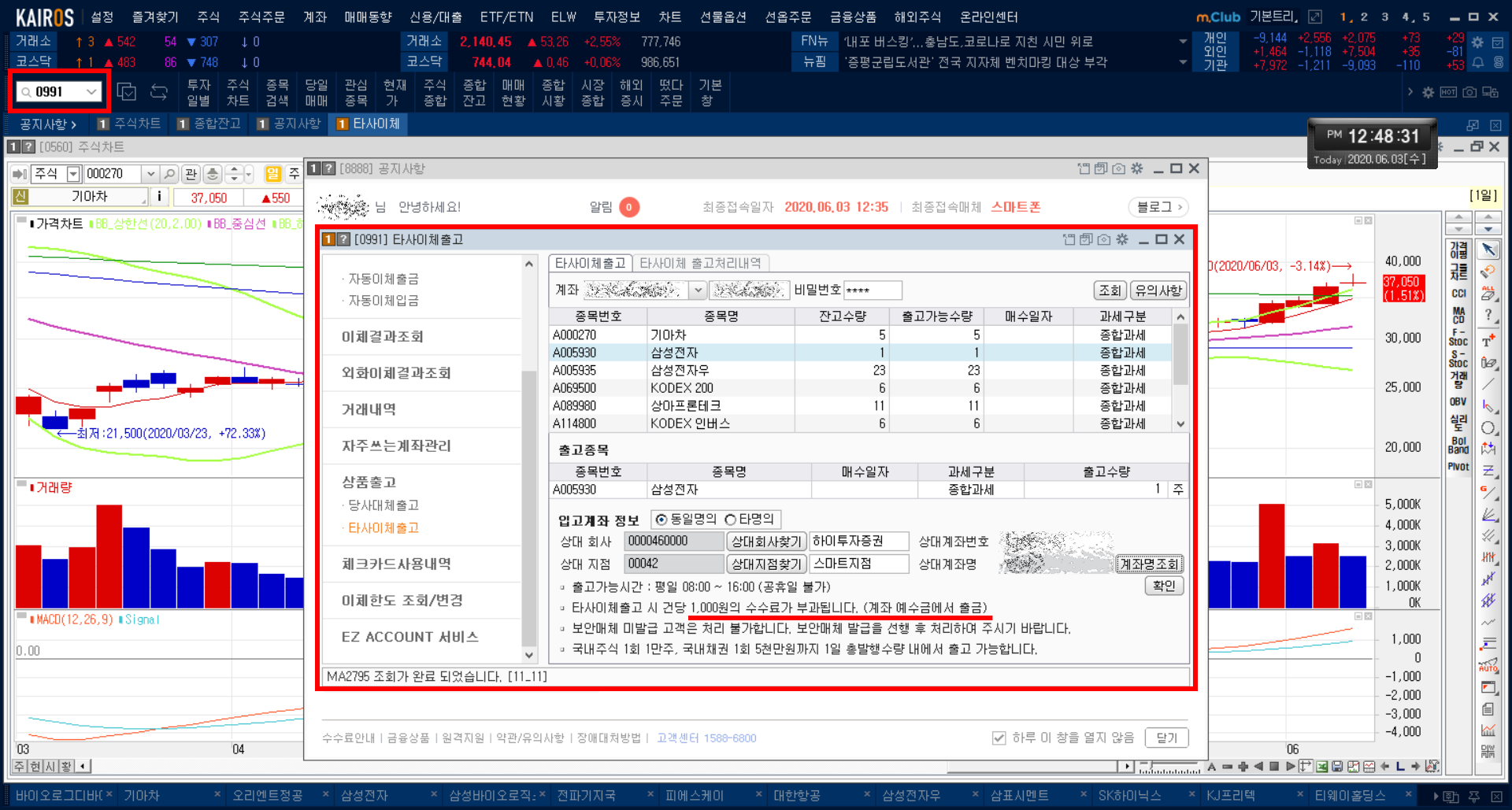Select the arrow pointer tool in the chart sidebar
1512x810 pixels.
tap(1488, 250)
